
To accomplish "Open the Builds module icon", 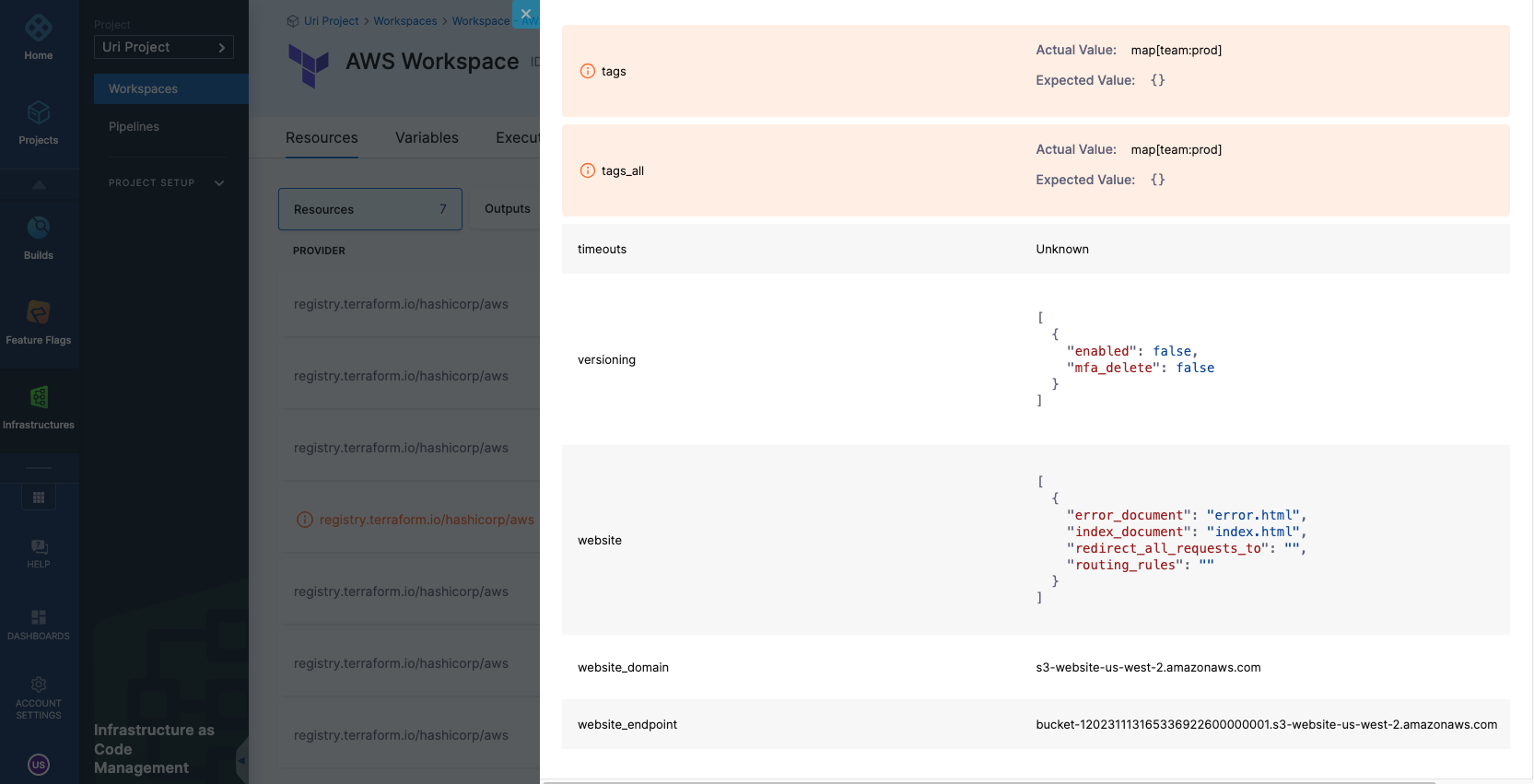I will [39, 228].
